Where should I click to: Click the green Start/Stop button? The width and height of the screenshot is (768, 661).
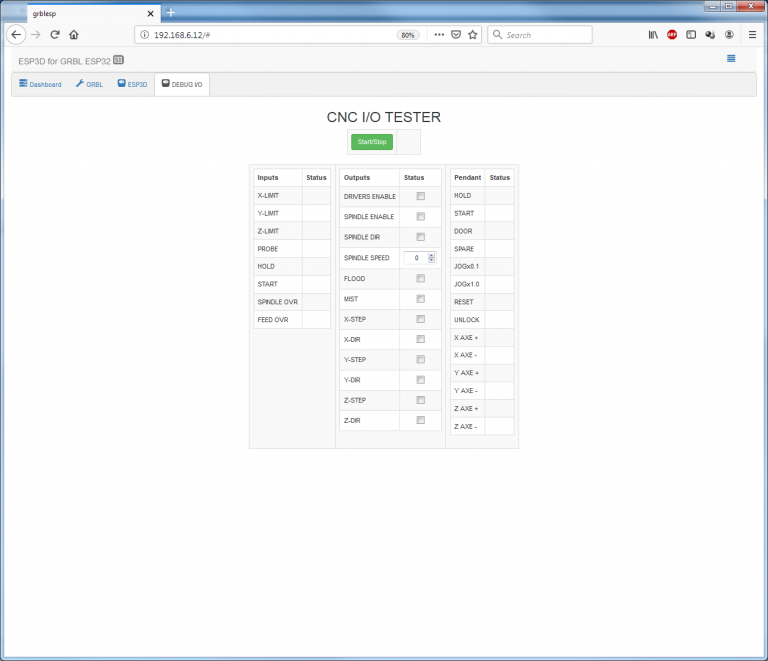[x=372, y=142]
